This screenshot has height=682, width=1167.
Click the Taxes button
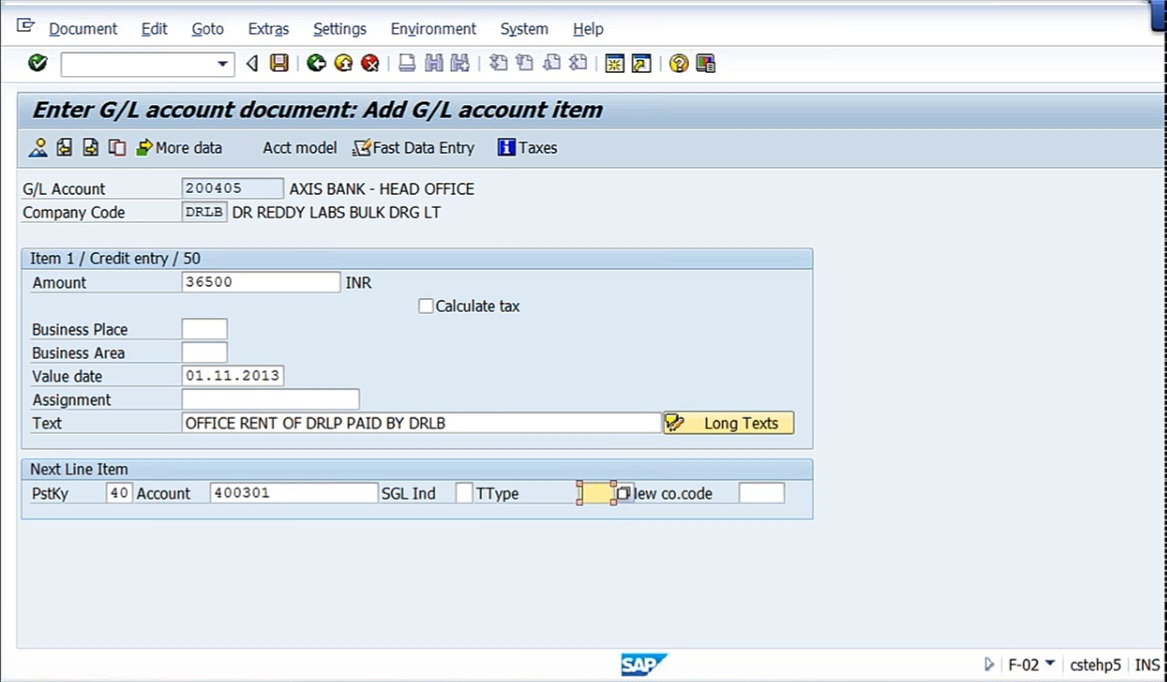click(528, 147)
